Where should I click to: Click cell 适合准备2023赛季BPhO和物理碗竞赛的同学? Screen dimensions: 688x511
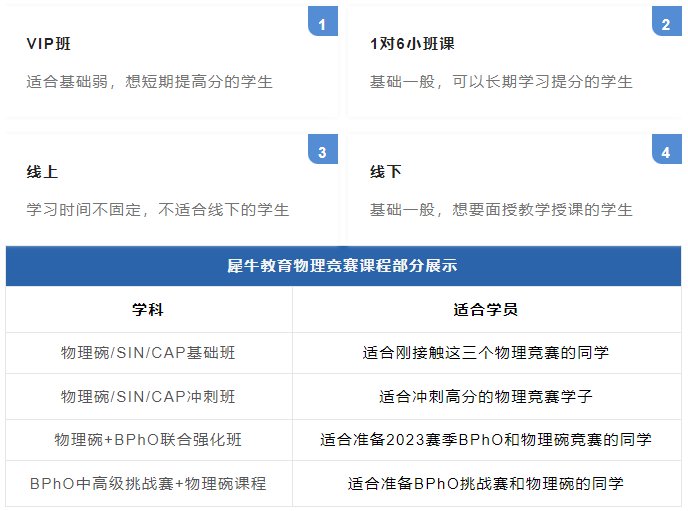(x=487, y=440)
